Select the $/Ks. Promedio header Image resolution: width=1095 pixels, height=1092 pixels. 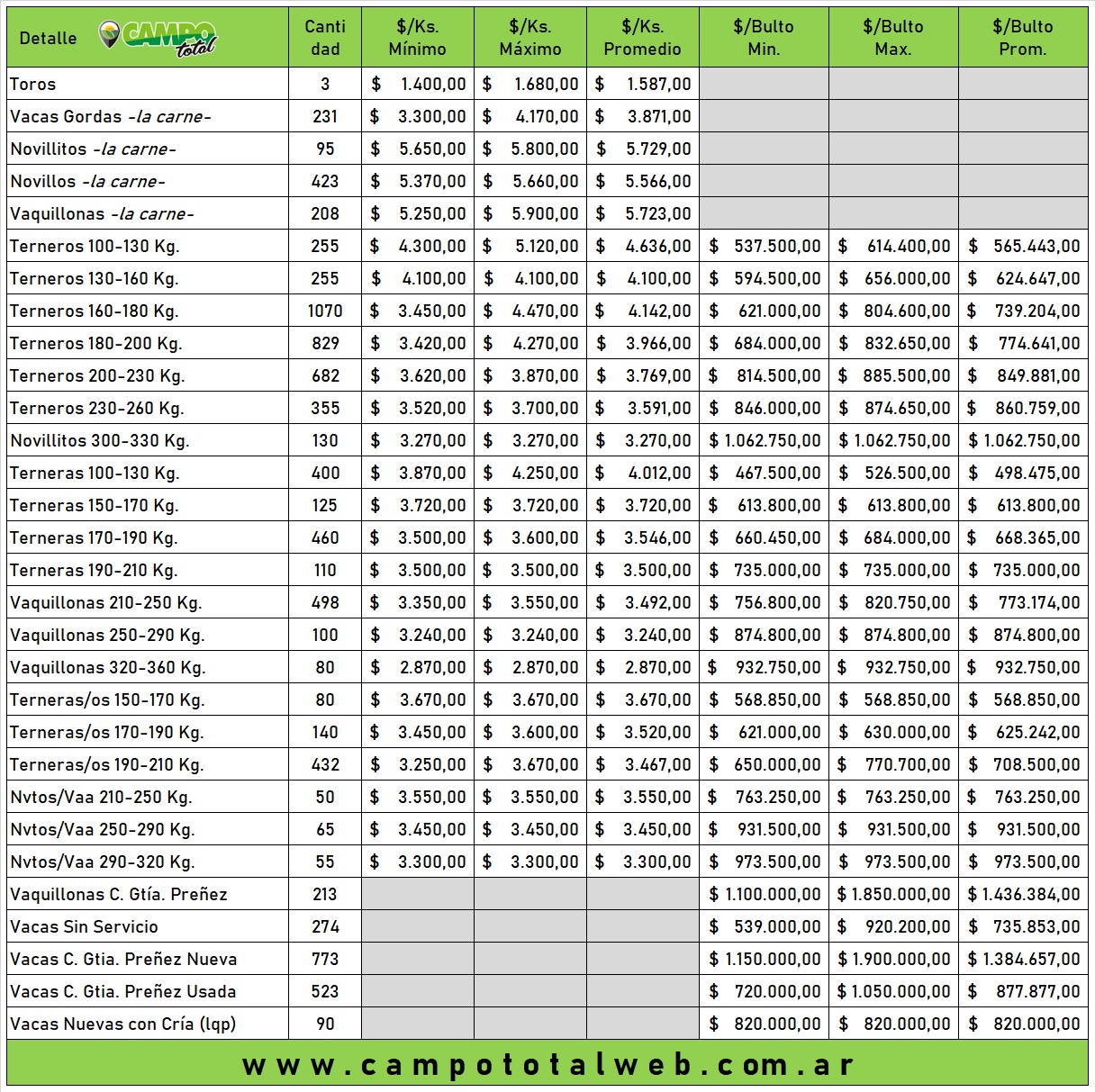(x=642, y=38)
